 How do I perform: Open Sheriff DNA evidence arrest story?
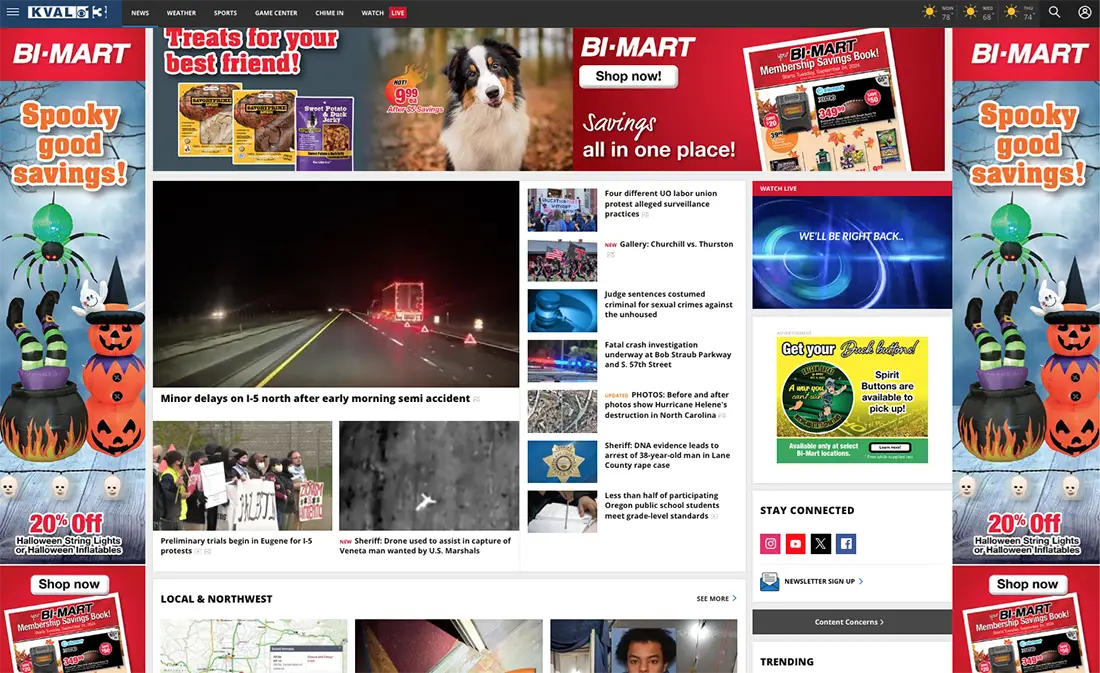tap(667, 455)
